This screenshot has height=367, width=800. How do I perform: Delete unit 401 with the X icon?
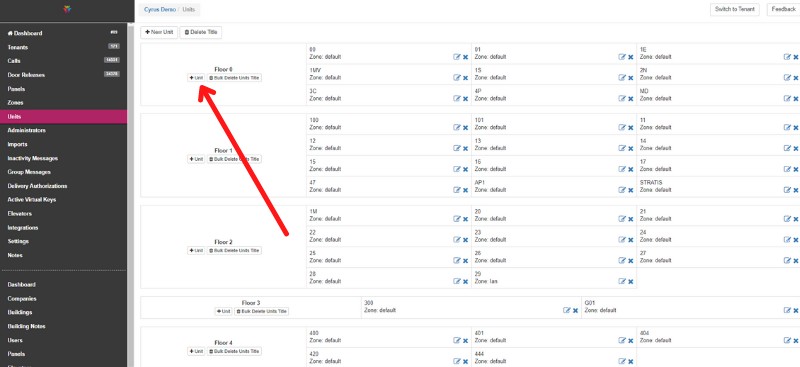click(631, 341)
